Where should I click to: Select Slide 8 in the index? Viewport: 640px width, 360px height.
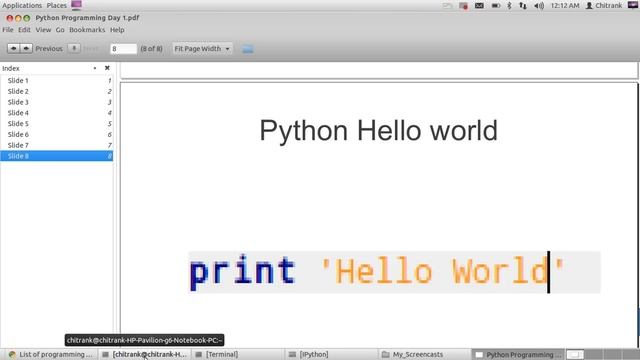point(56,156)
